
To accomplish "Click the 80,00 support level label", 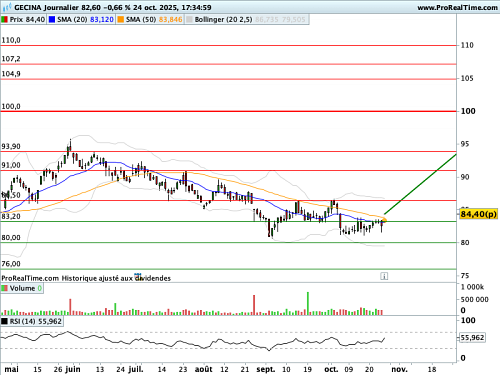I will [x=11, y=238].
